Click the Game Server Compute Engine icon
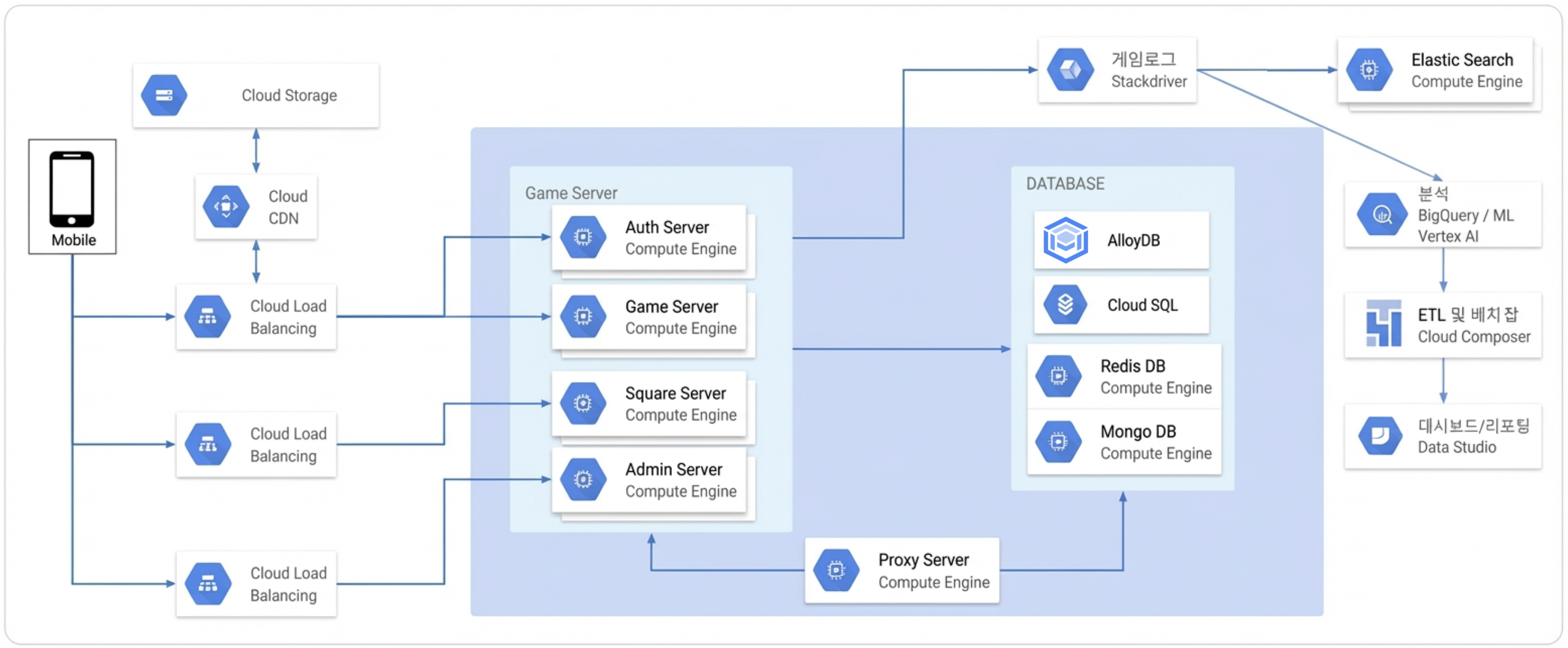 click(x=583, y=317)
